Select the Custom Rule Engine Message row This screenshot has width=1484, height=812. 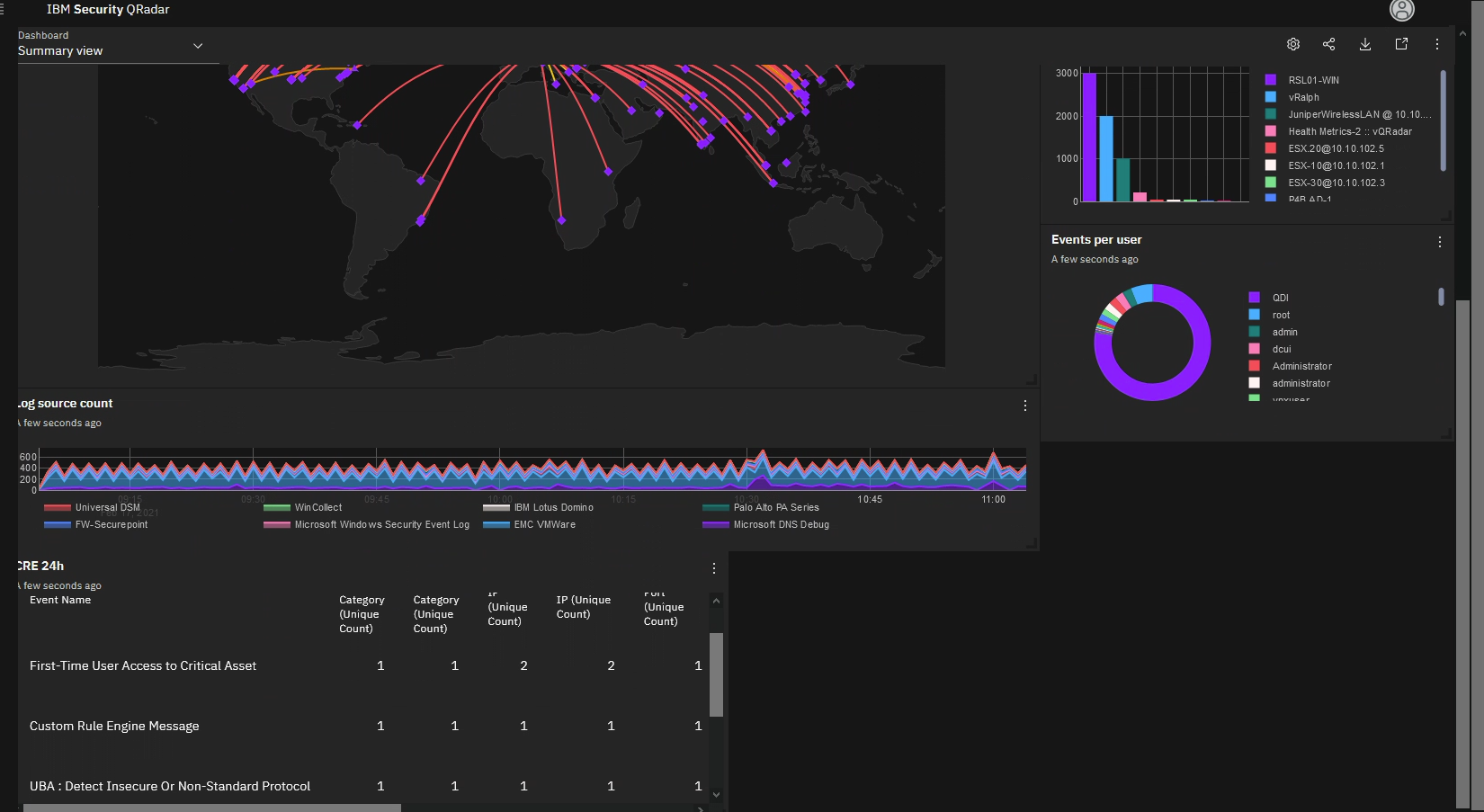(362, 726)
